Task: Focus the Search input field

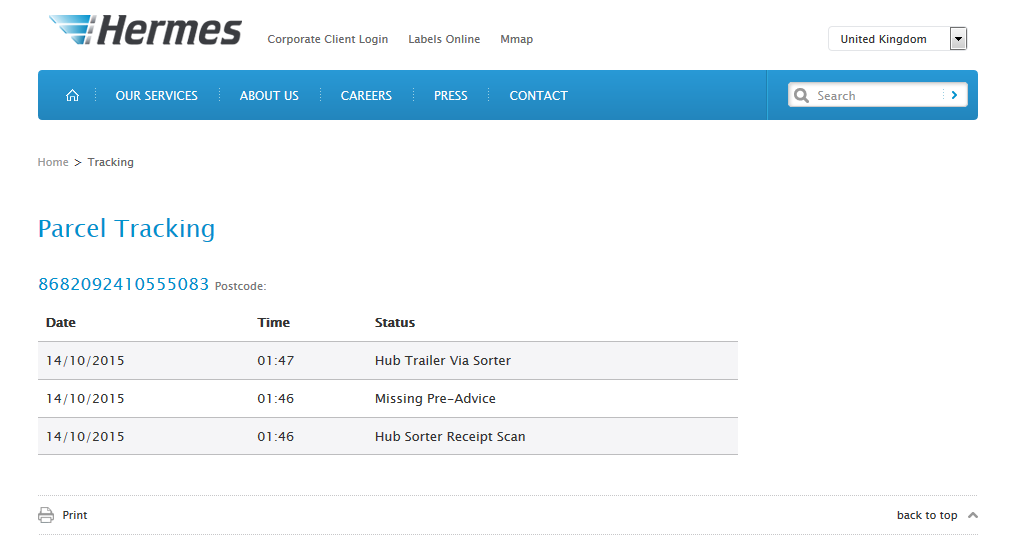Action: pyautogui.click(x=877, y=95)
